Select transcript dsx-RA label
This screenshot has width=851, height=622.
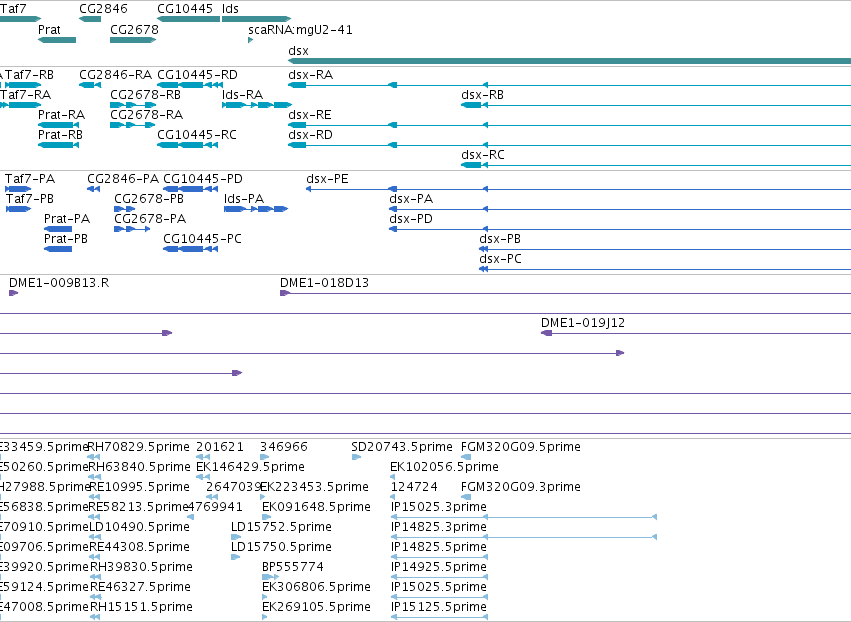(x=310, y=75)
